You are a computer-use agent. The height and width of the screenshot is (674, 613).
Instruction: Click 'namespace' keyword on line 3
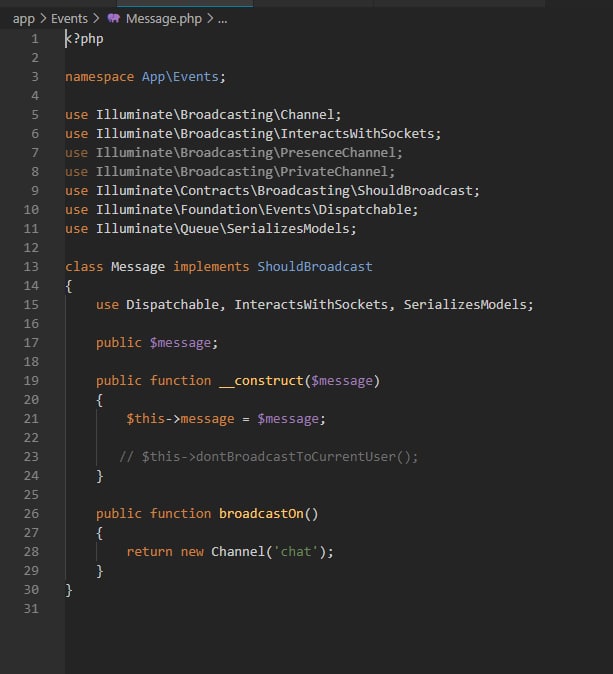(x=100, y=77)
